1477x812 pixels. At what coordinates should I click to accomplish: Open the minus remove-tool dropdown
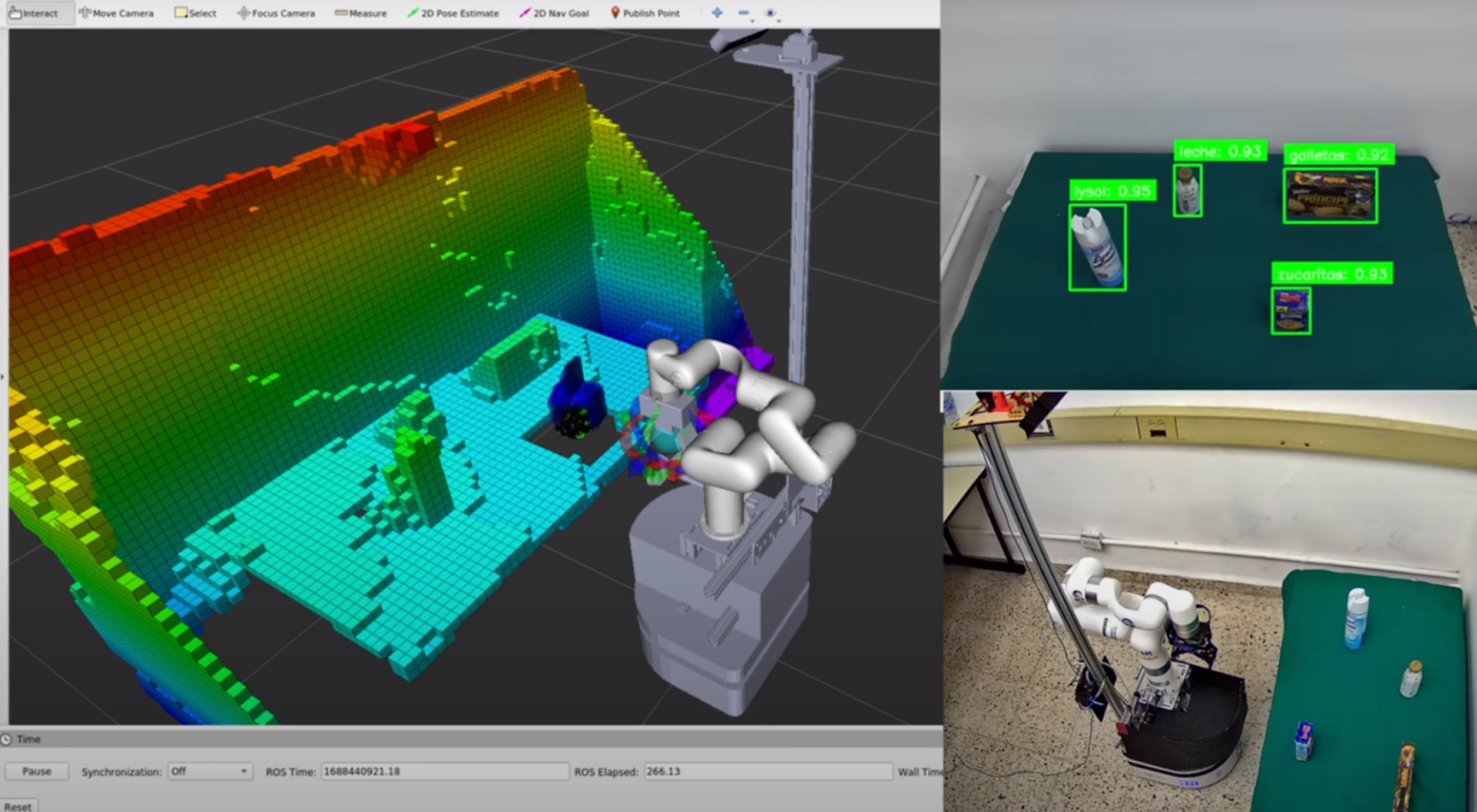point(744,13)
